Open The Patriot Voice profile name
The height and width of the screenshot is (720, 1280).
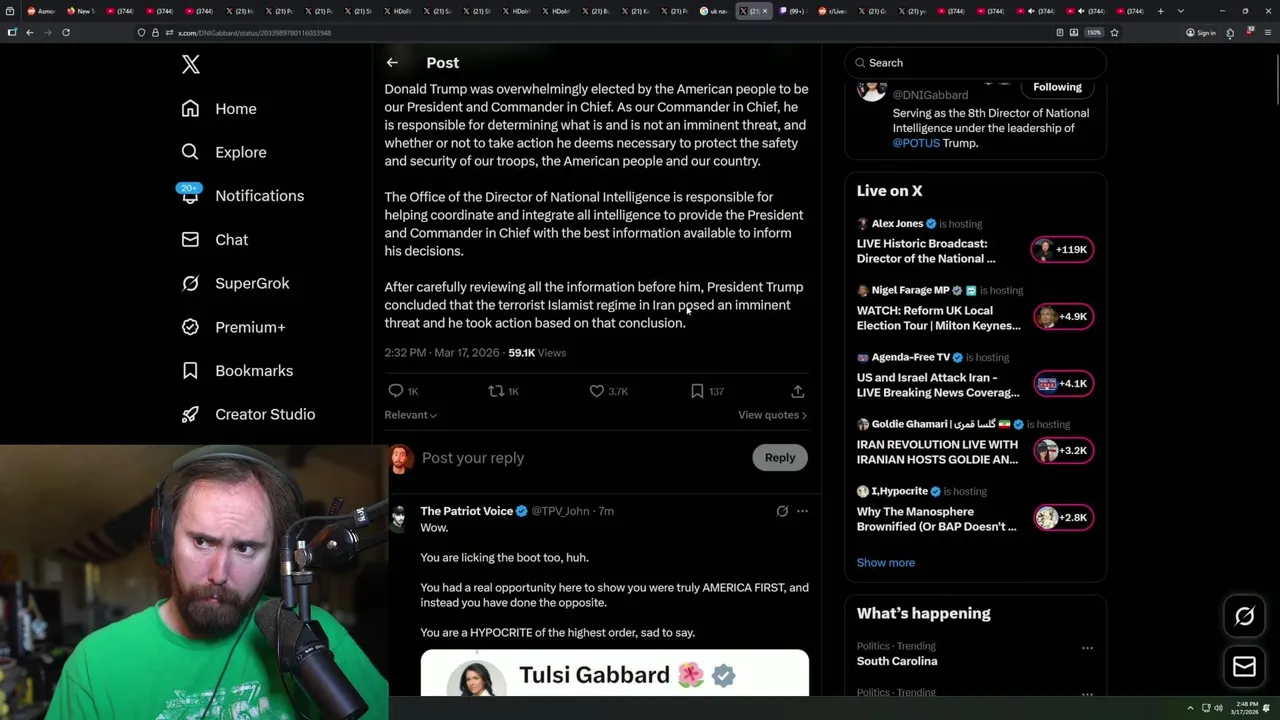(x=467, y=511)
